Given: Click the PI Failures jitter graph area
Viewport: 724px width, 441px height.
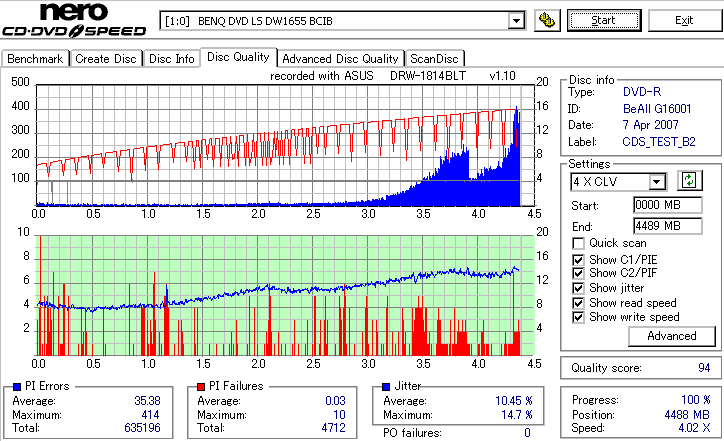Looking at the screenshot, I should [285, 296].
